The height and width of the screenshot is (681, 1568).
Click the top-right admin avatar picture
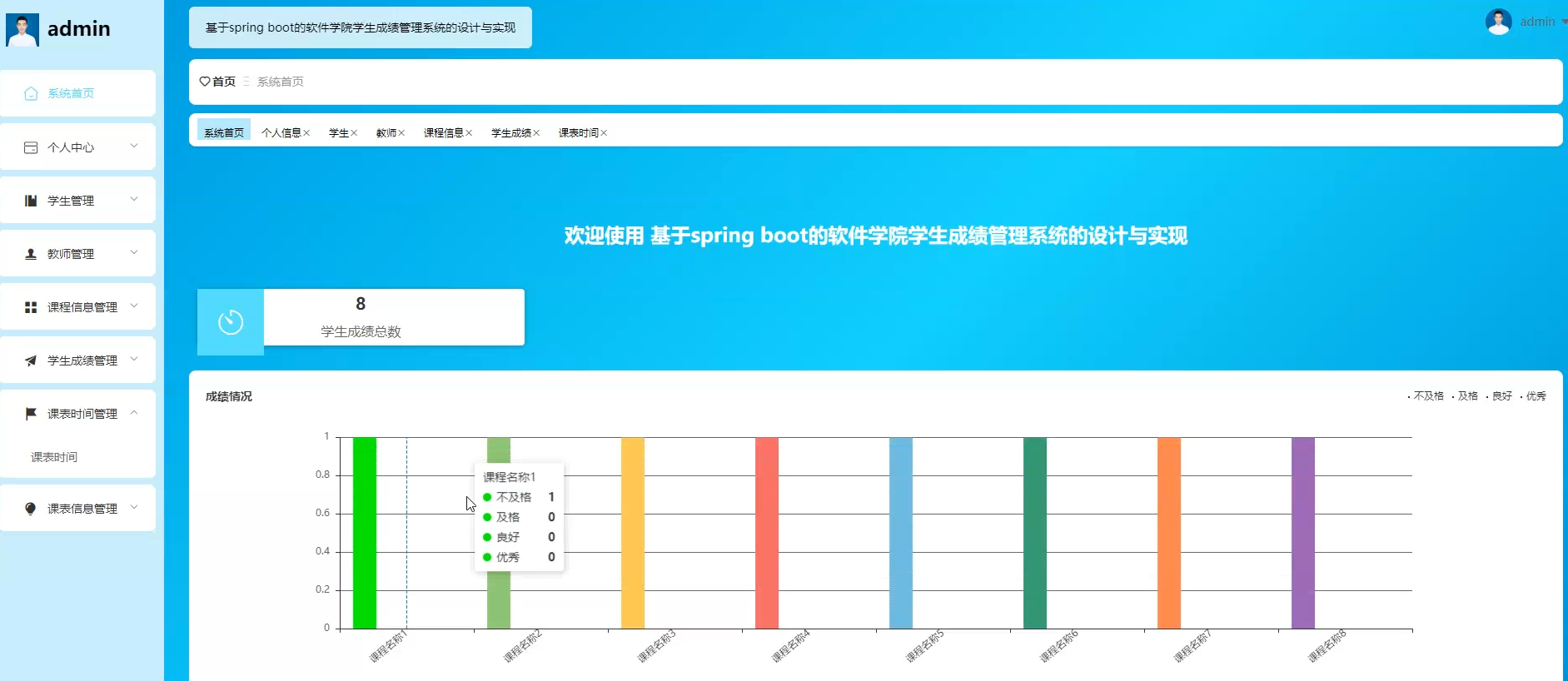click(x=1498, y=22)
